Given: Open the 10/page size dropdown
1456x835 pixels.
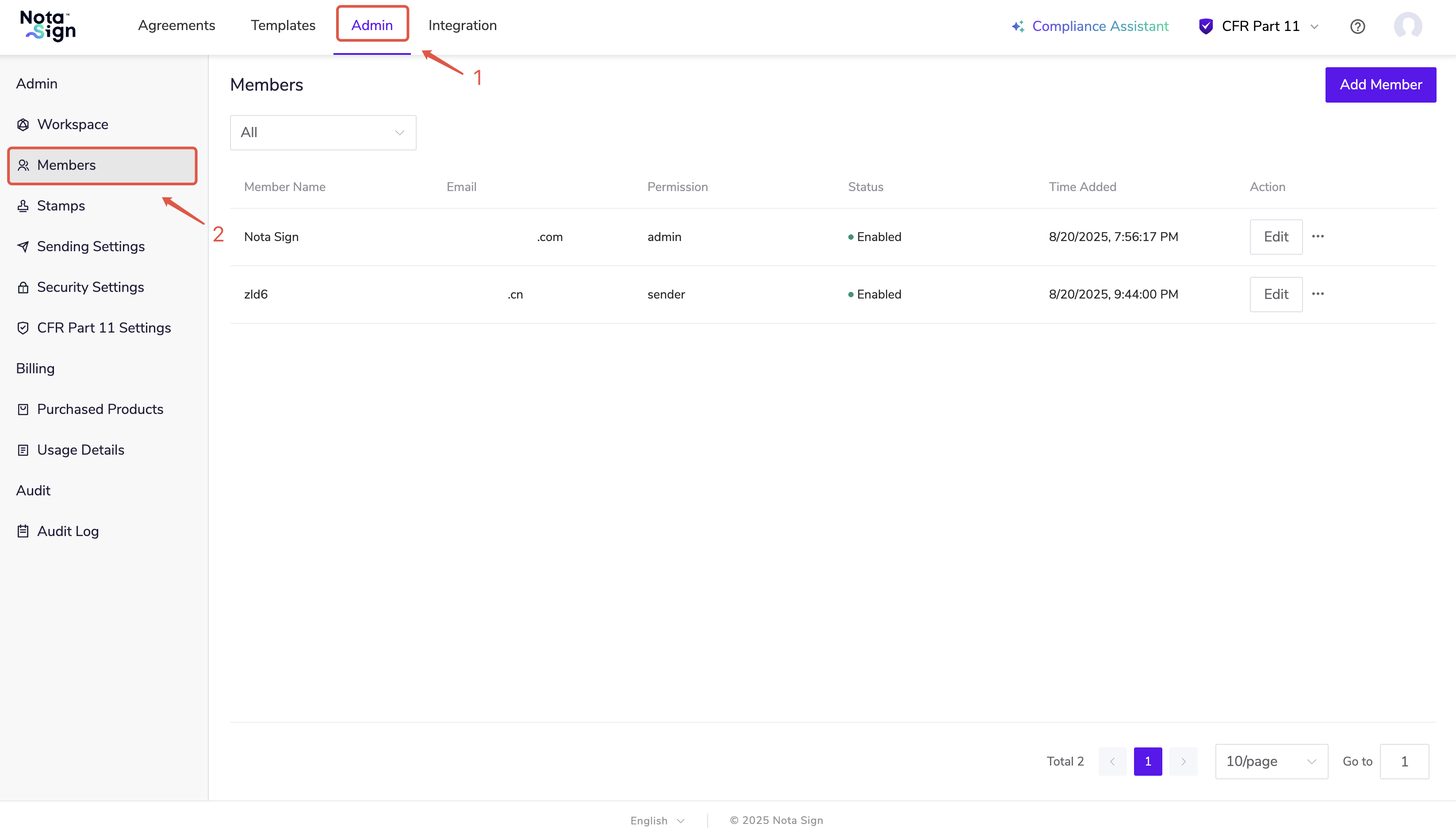Looking at the screenshot, I should [1271, 762].
